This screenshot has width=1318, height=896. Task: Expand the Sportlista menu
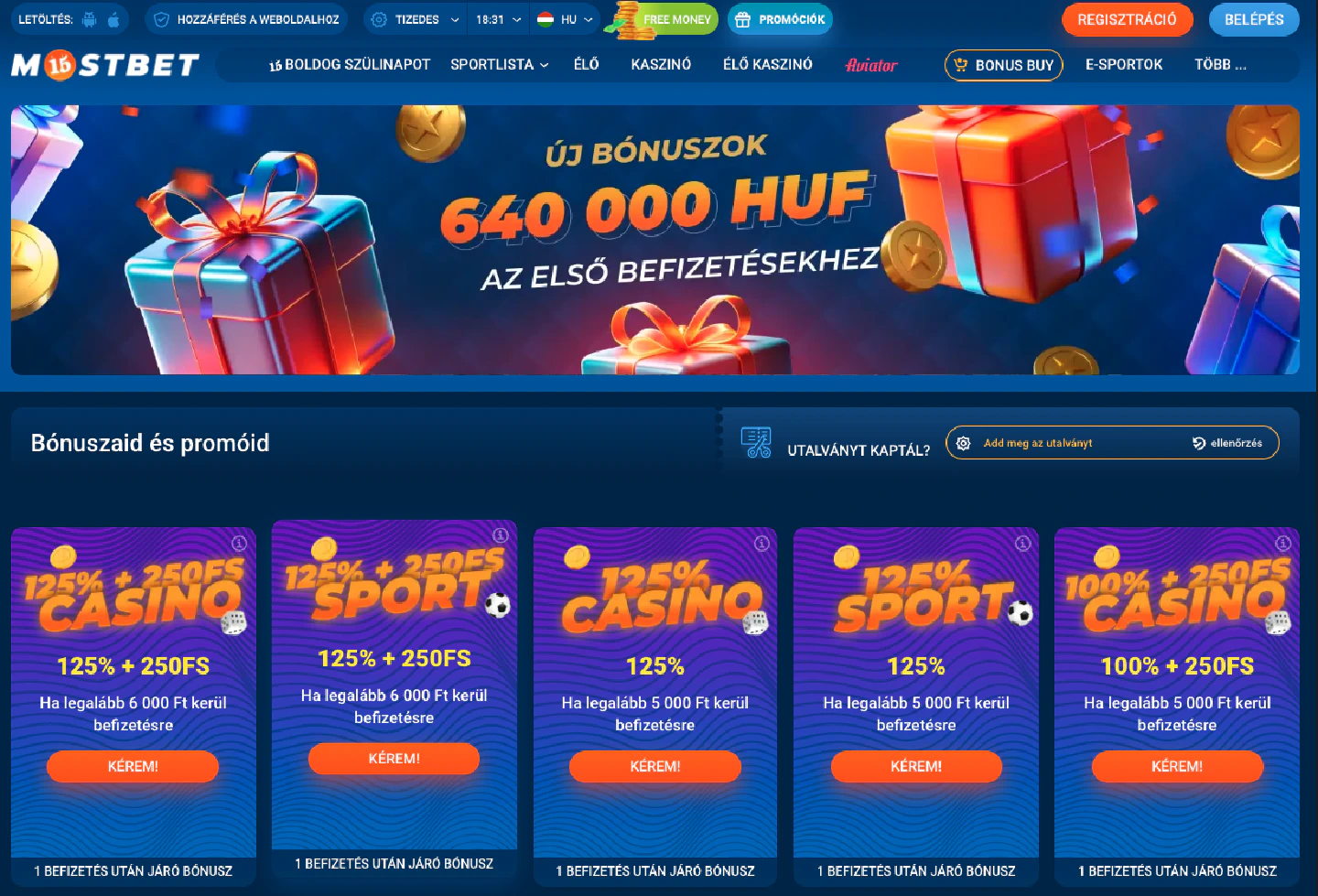tap(500, 65)
